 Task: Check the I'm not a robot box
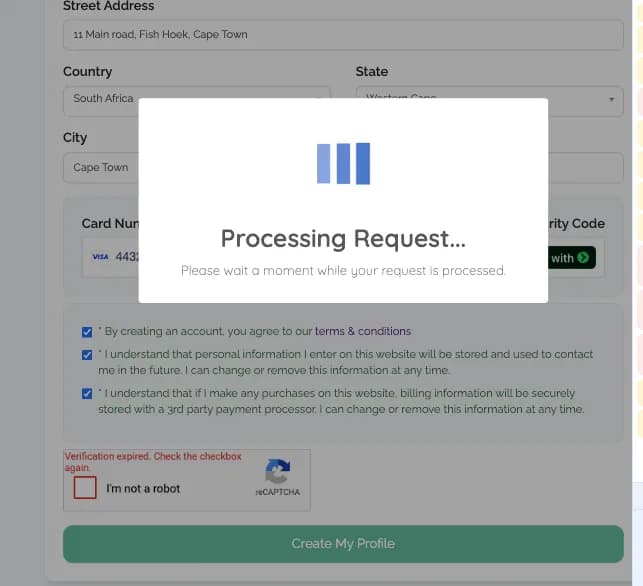click(x=85, y=488)
